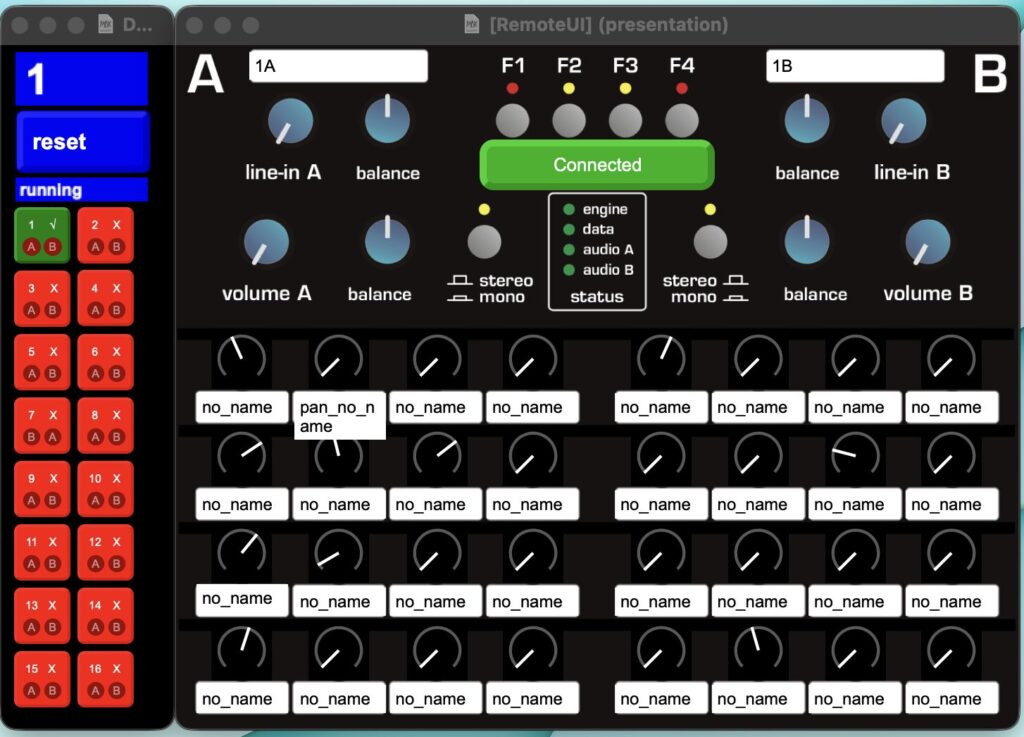Toggle the stereo/mono button for channel A
This screenshot has height=737, width=1024.
(484, 241)
